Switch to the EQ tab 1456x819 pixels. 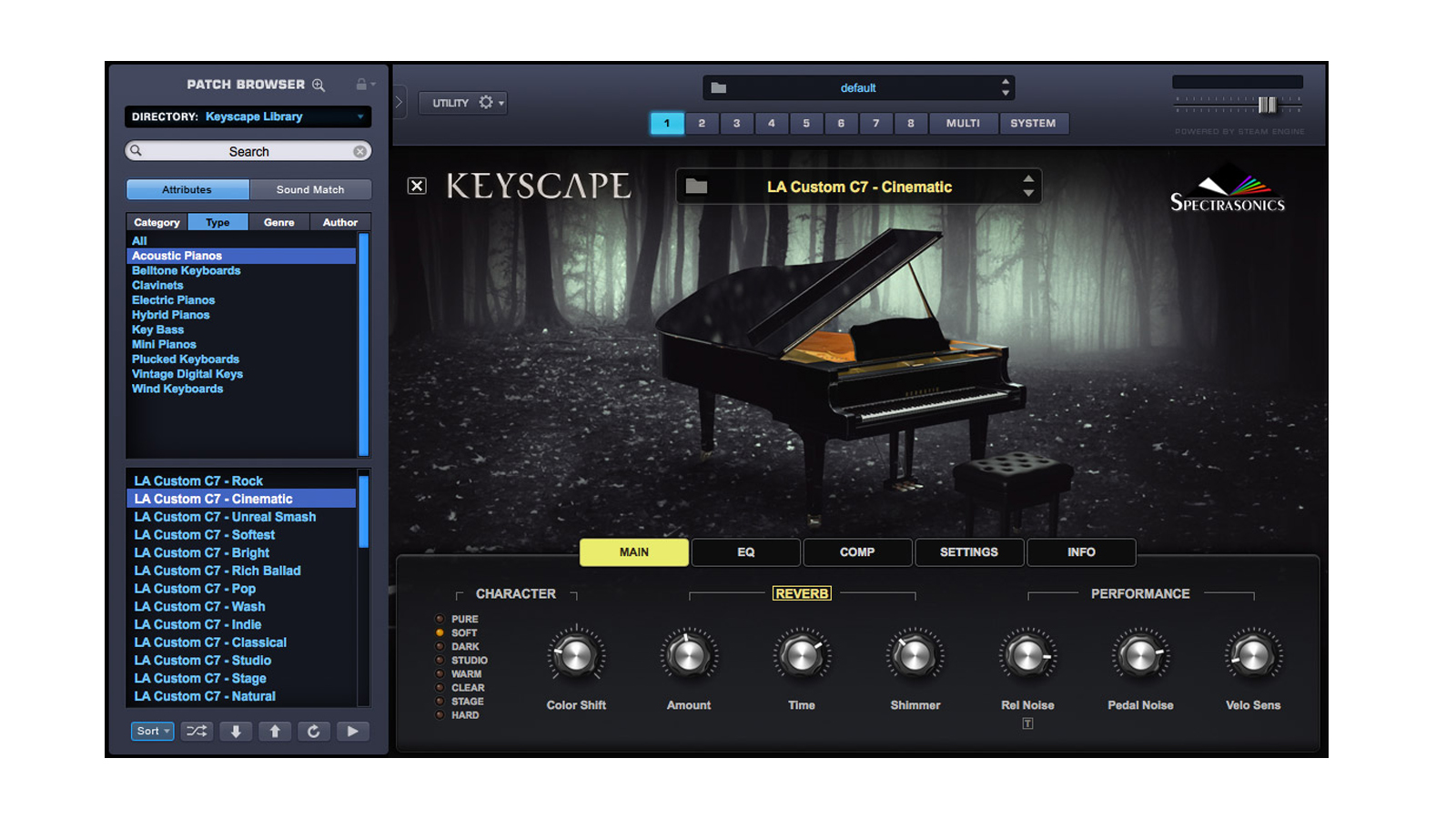[745, 552]
